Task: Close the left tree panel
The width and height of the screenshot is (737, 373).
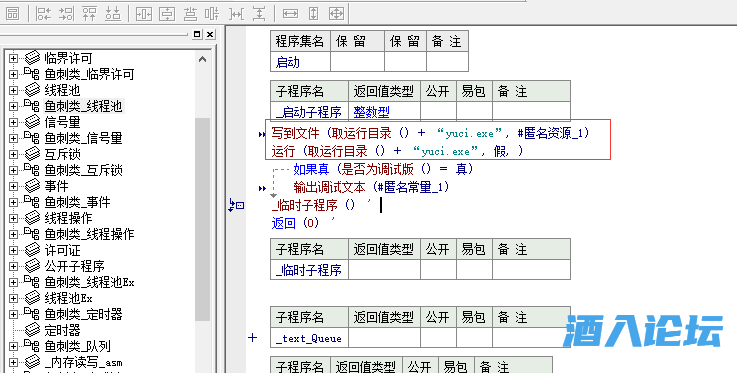Action: pyautogui.click(x=210, y=34)
